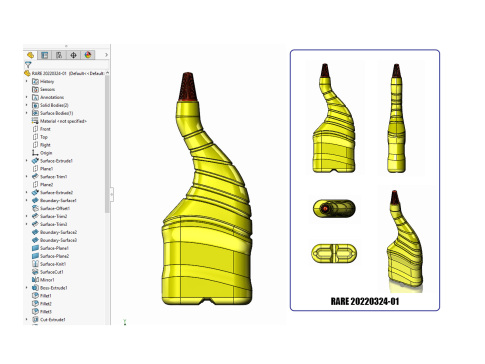Select the Surface-Plane2 feature icon

coord(35,256)
